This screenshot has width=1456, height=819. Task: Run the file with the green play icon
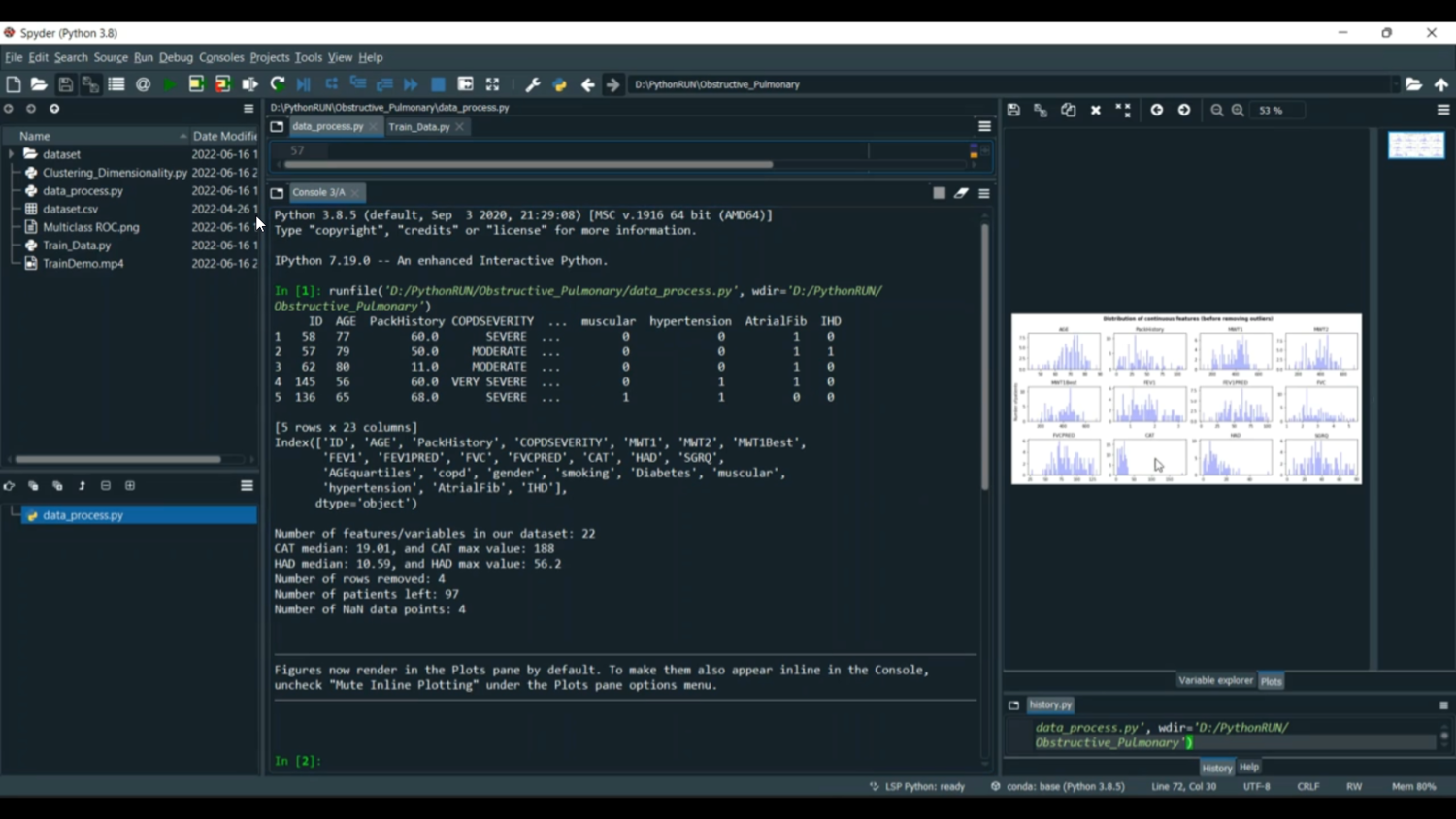pyautogui.click(x=170, y=84)
